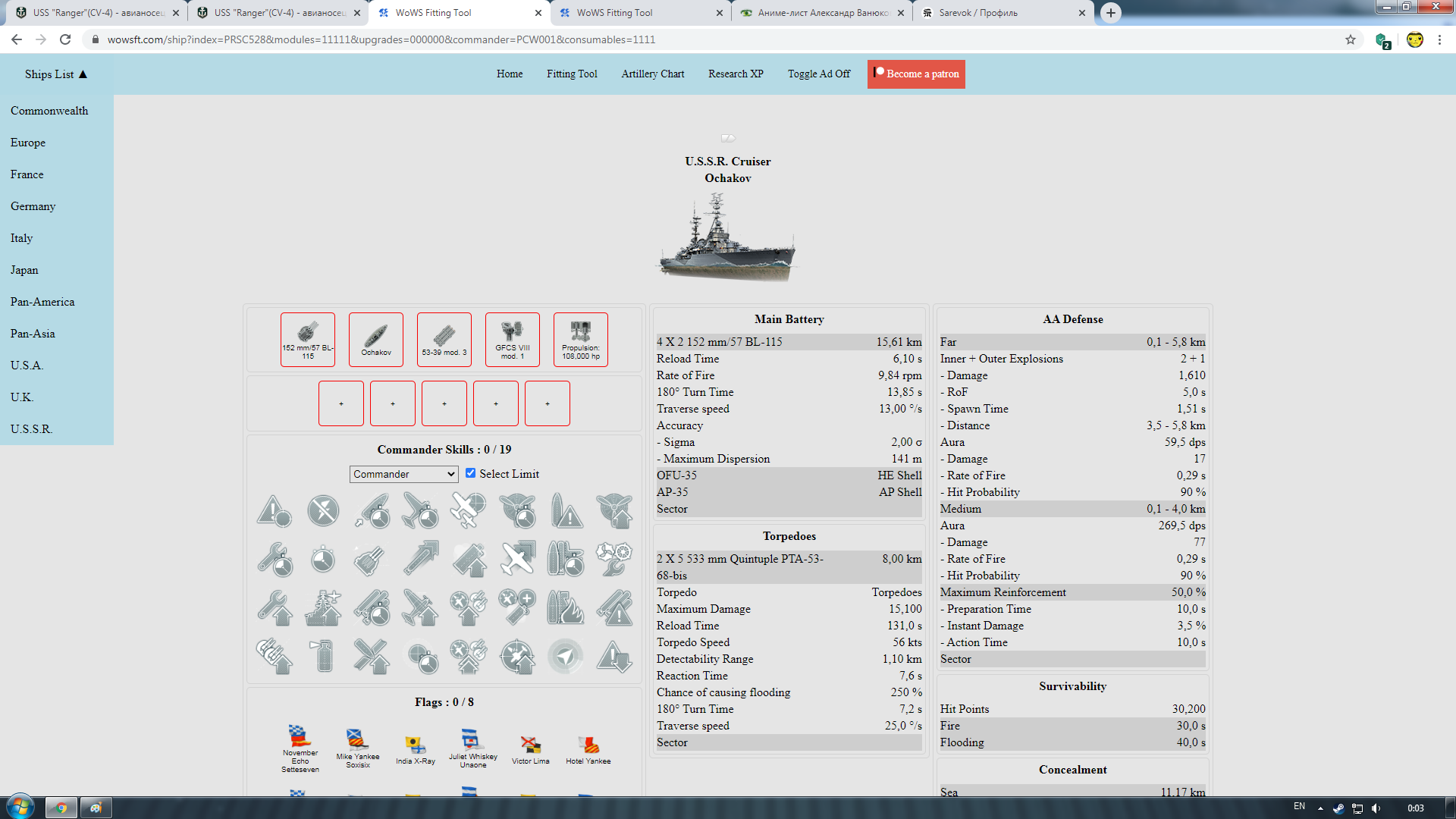The height and width of the screenshot is (819, 1456).
Task: Pick the fire extinguisher commander skill
Action: [x=323, y=656]
